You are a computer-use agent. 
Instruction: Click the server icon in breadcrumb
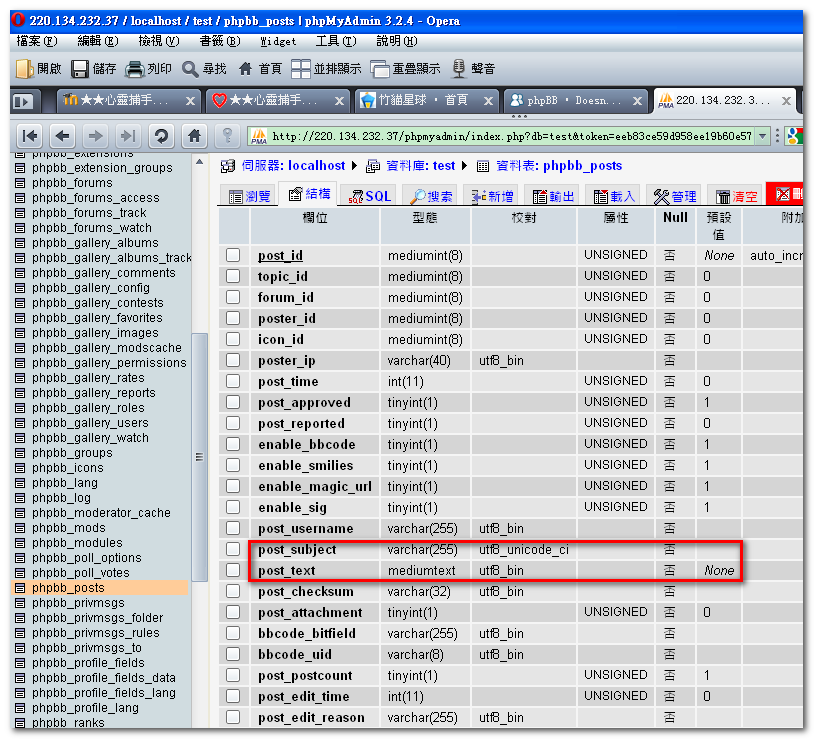tap(227, 166)
